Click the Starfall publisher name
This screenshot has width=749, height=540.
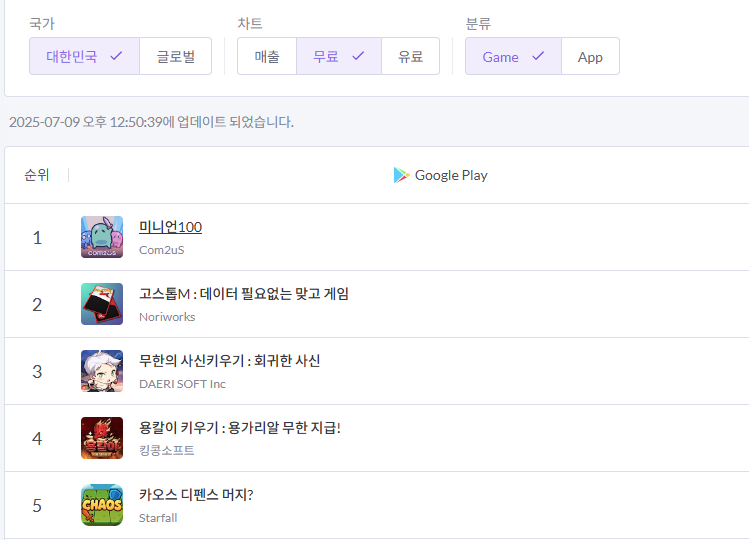coord(158,518)
